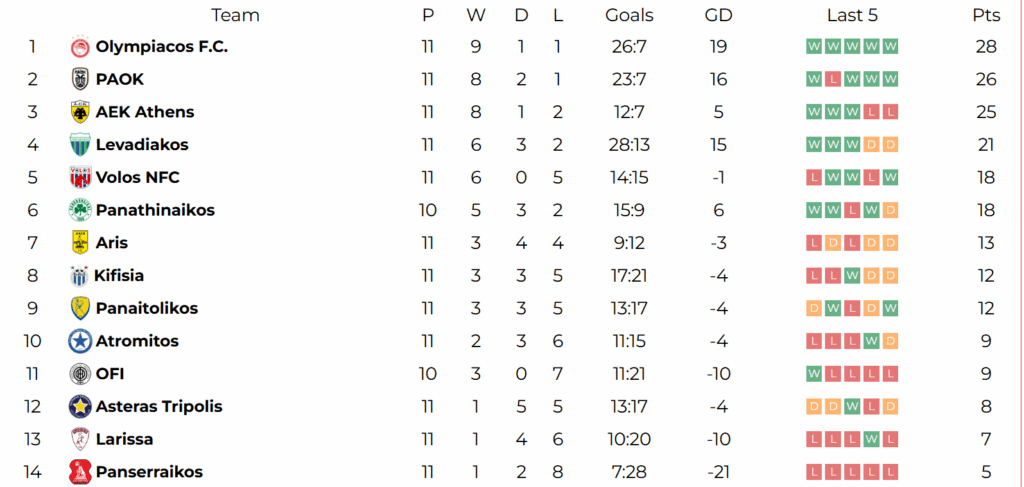
Task: Click the Panserraikos red lion crest
Action: pos(80,472)
